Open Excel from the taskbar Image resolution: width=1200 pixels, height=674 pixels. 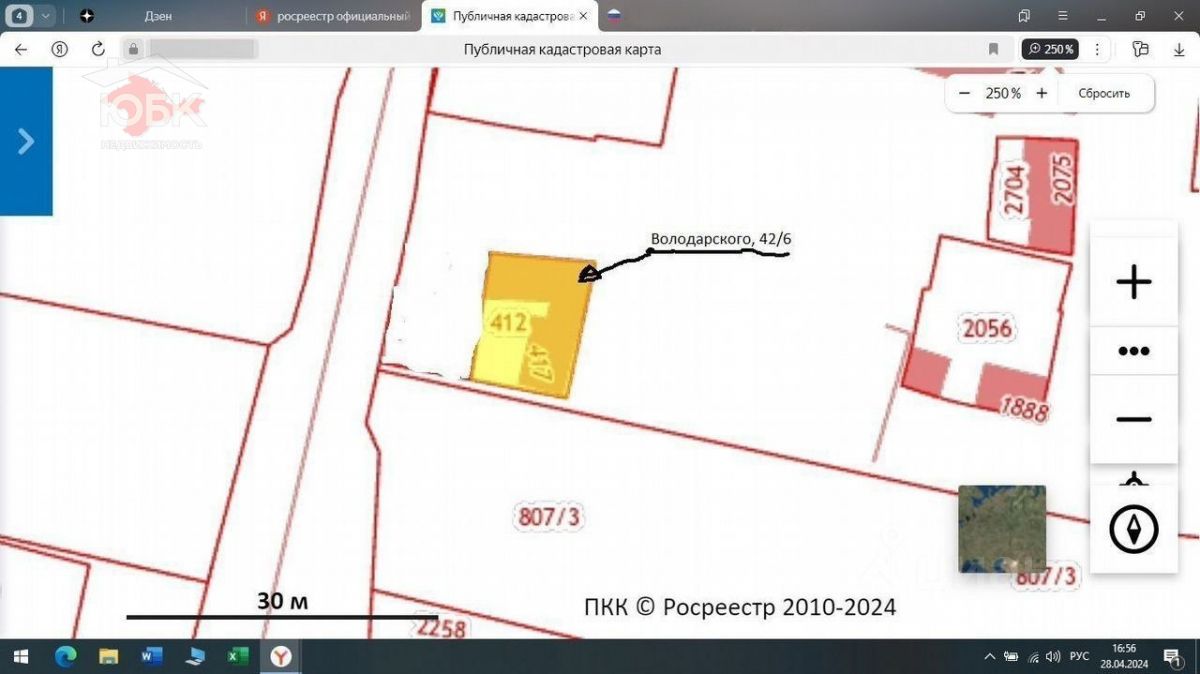click(238, 656)
